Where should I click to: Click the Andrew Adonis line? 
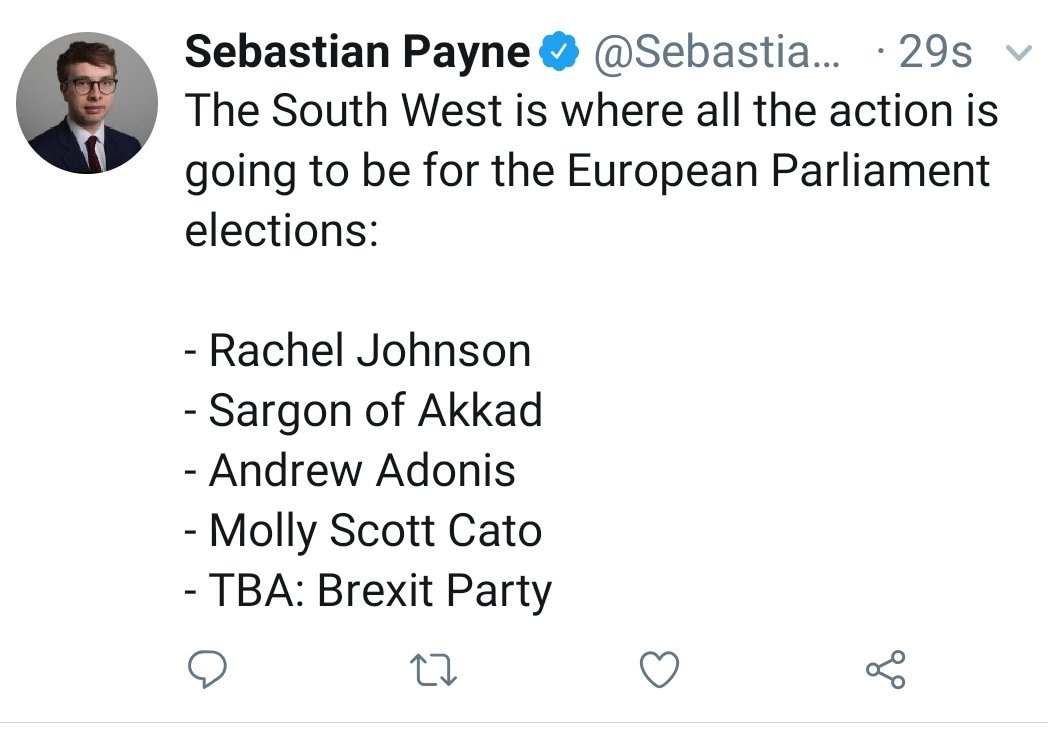(350, 470)
